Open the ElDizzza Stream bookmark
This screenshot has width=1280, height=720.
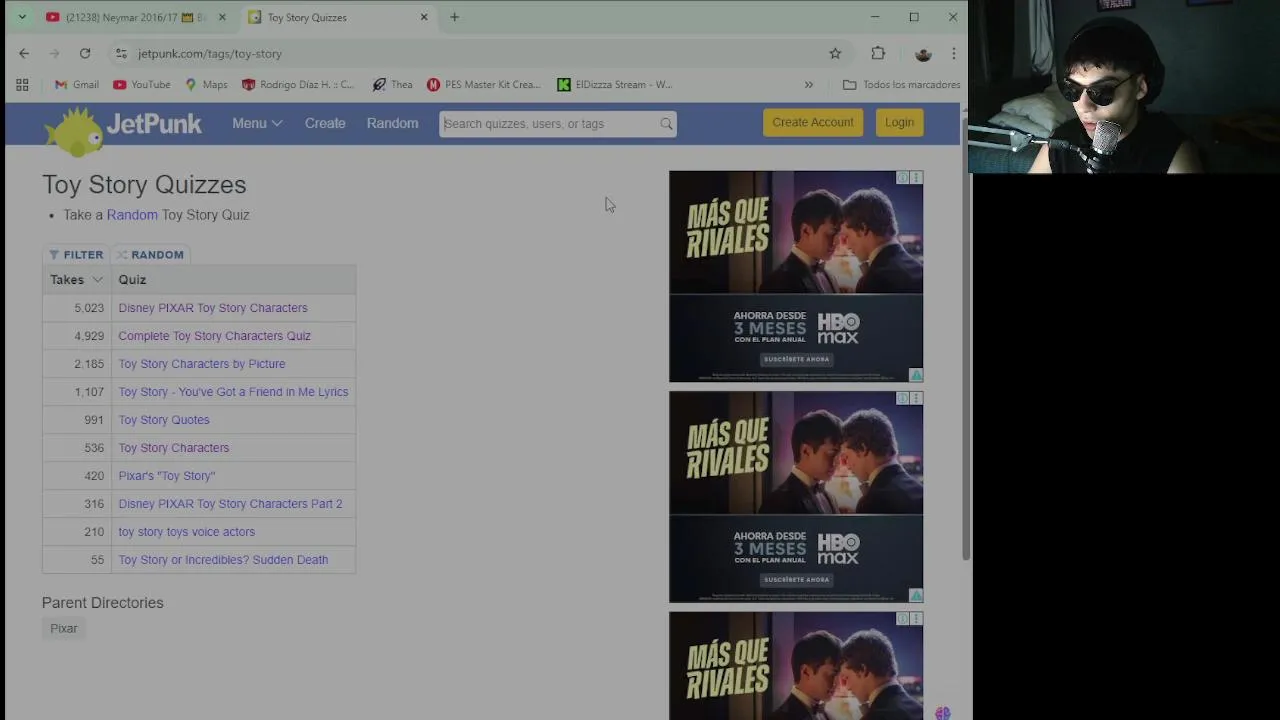[x=615, y=85]
